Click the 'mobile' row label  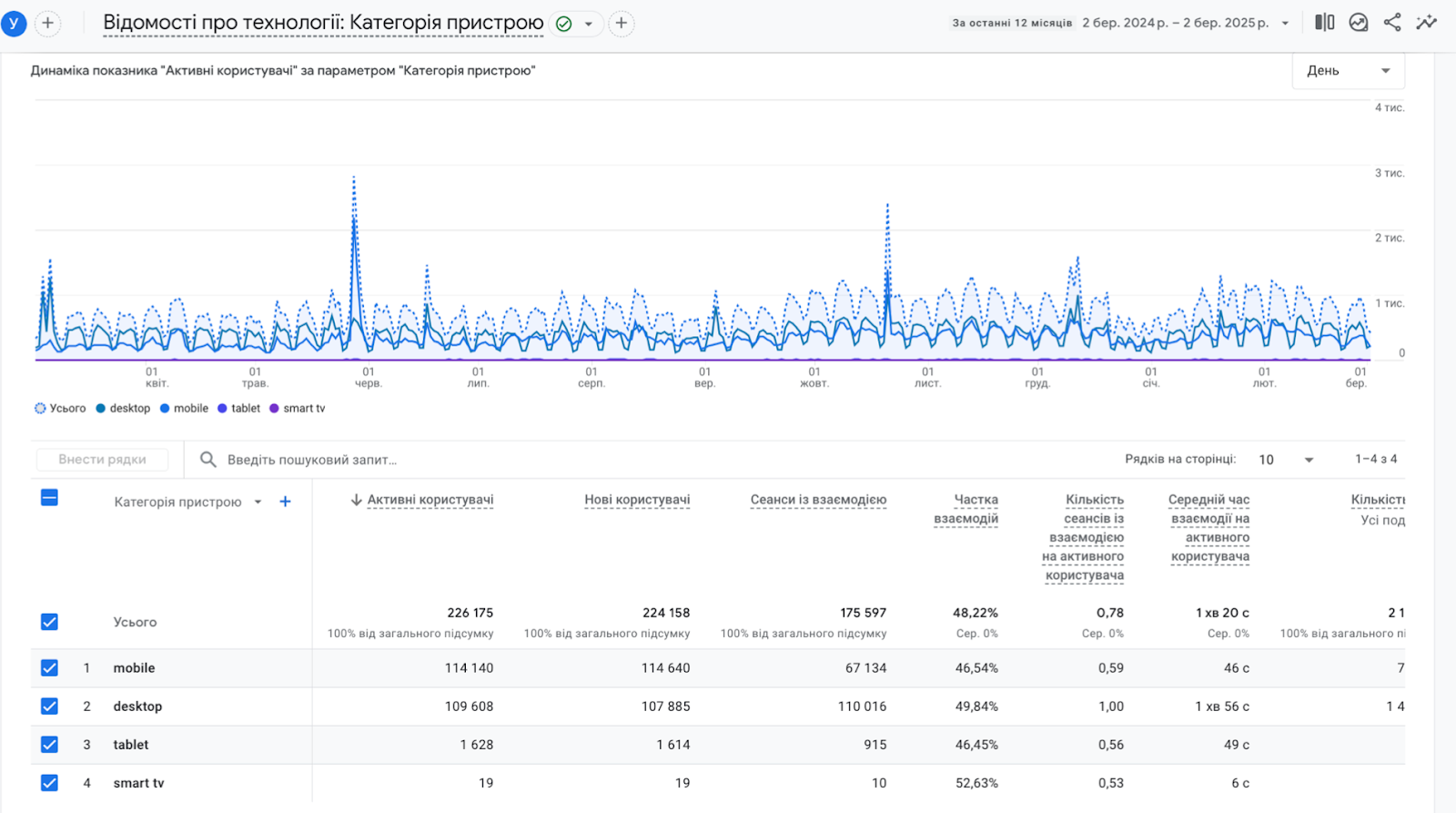coord(134,668)
